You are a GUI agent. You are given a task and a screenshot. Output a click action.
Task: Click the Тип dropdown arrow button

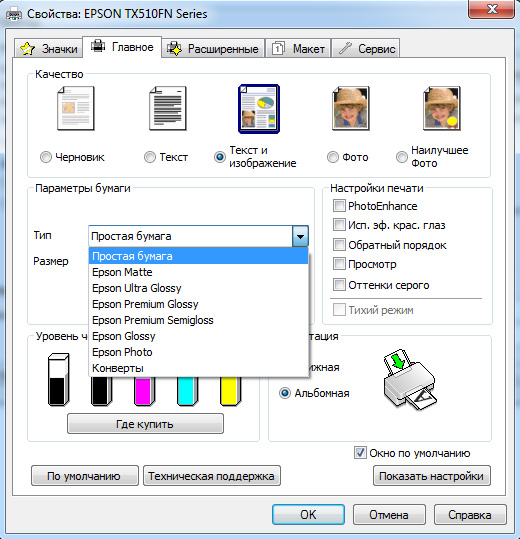click(x=300, y=236)
